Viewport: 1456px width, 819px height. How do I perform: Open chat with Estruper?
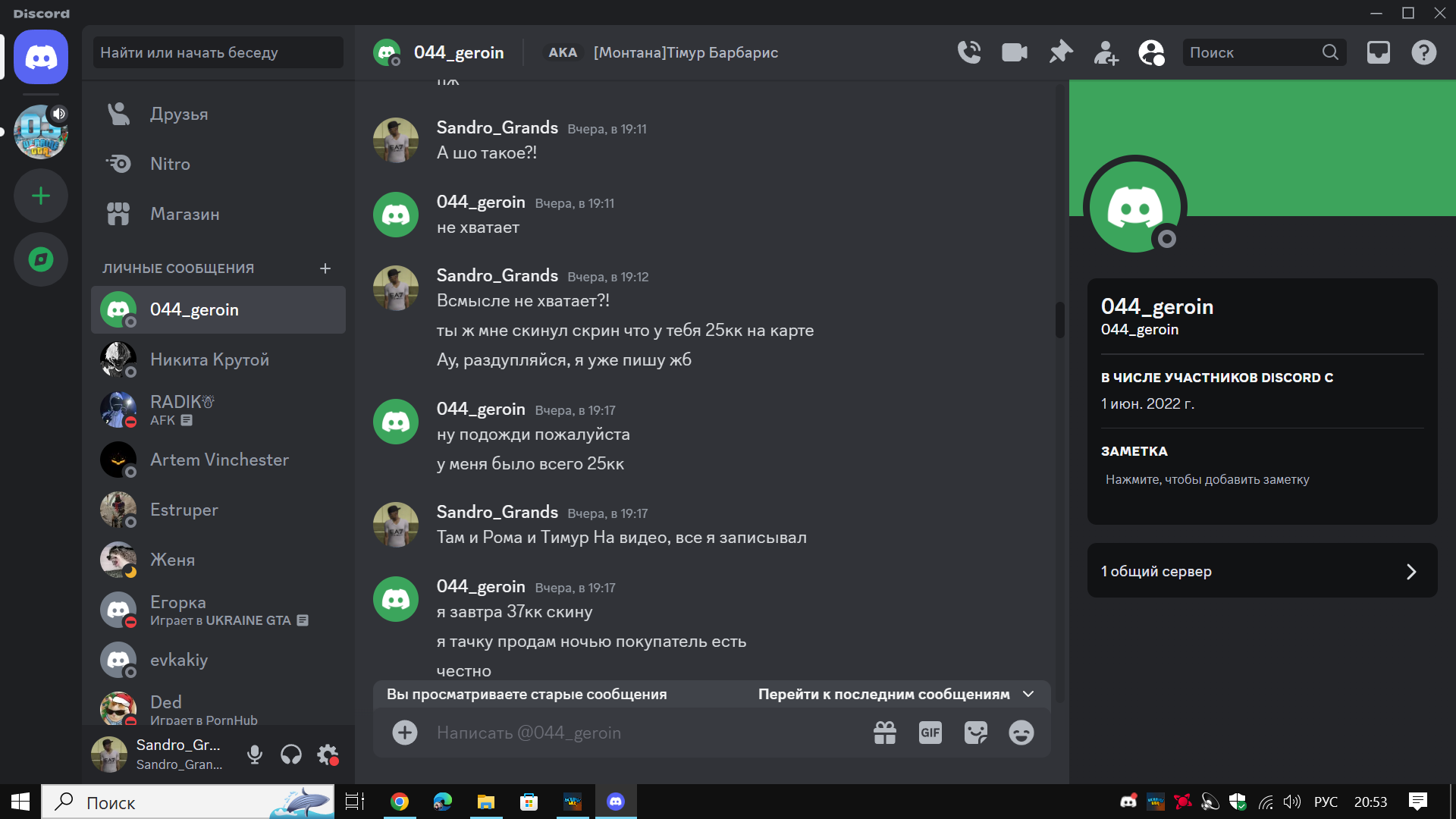218,510
